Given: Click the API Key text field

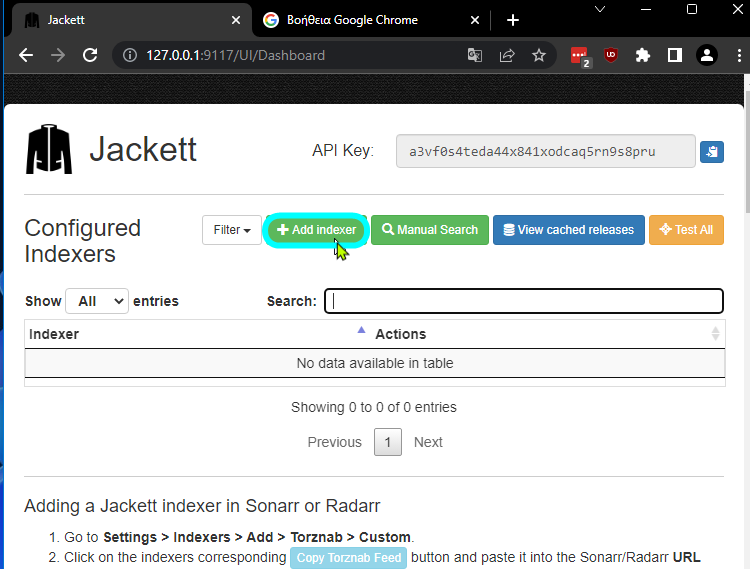Looking at the screenshot, I should point(546,151).
